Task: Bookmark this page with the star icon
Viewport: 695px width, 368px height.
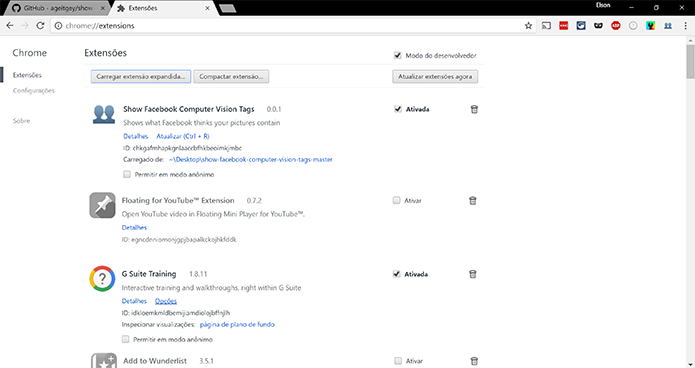Action: (x=528, y=26)
